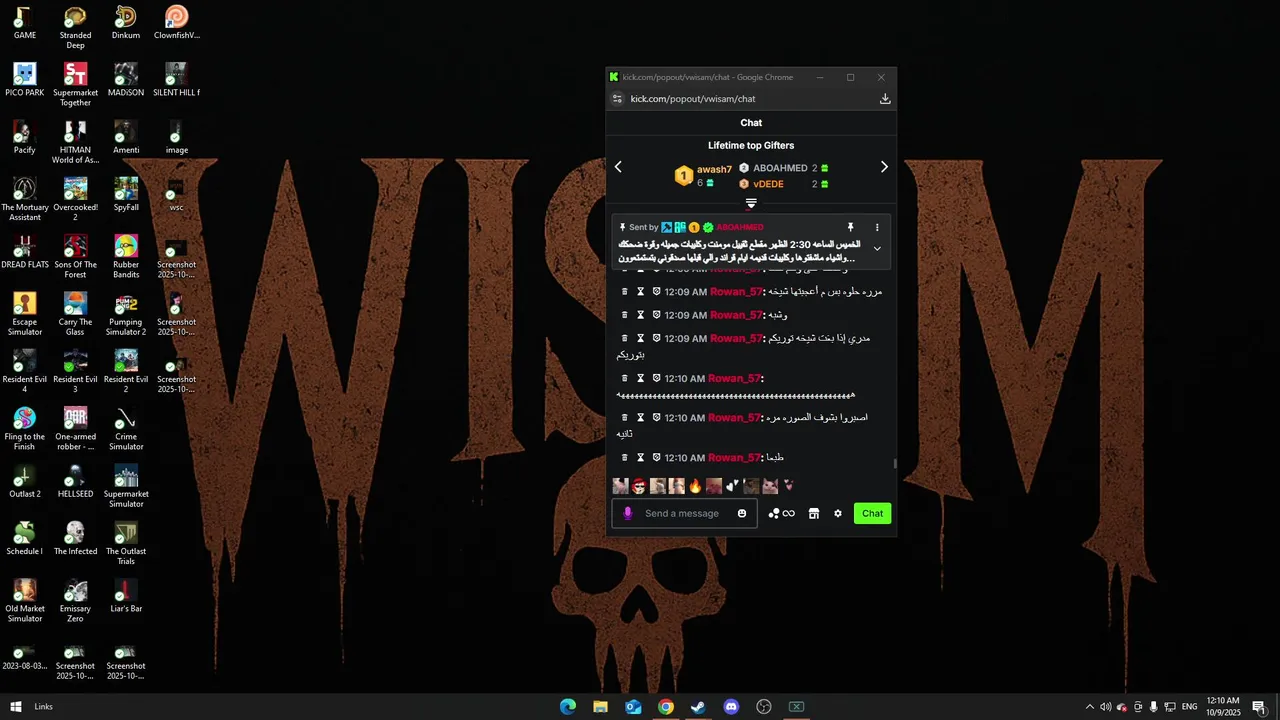Select the Sons Of The Forest desktop icon
Screen dimensions: 1280x720
75,257
